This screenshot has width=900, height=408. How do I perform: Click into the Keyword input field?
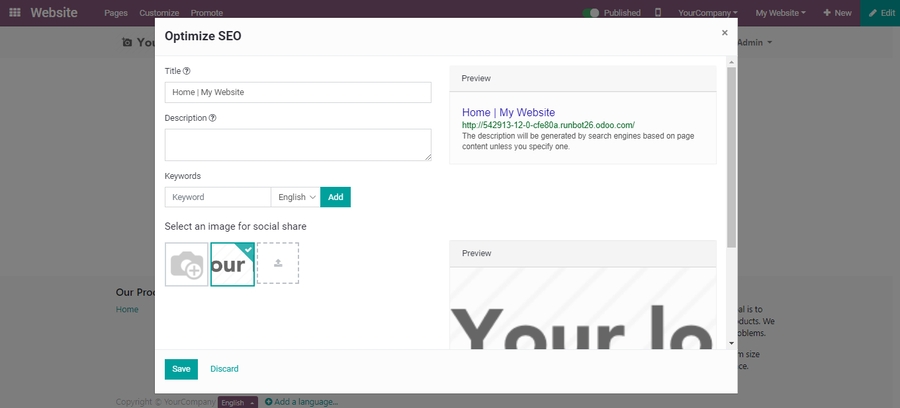pos(218,197)
